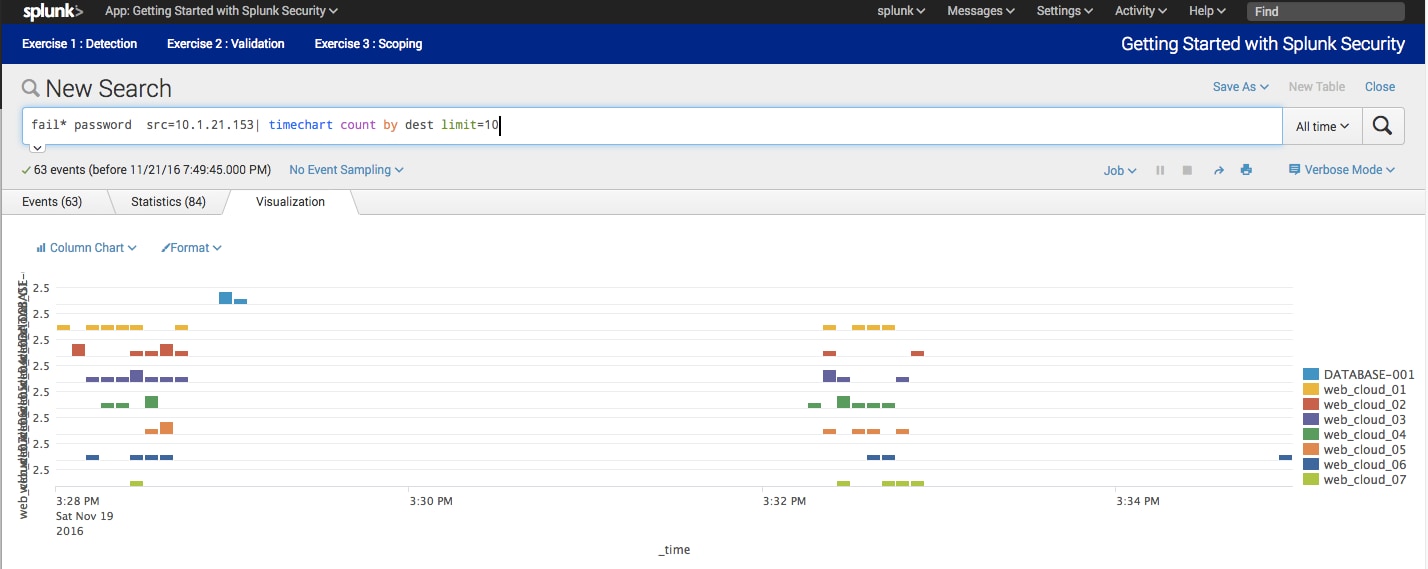Share the search job
Image resolution: width=1428 pixels, height=569 pixels.
point(1218,170)
